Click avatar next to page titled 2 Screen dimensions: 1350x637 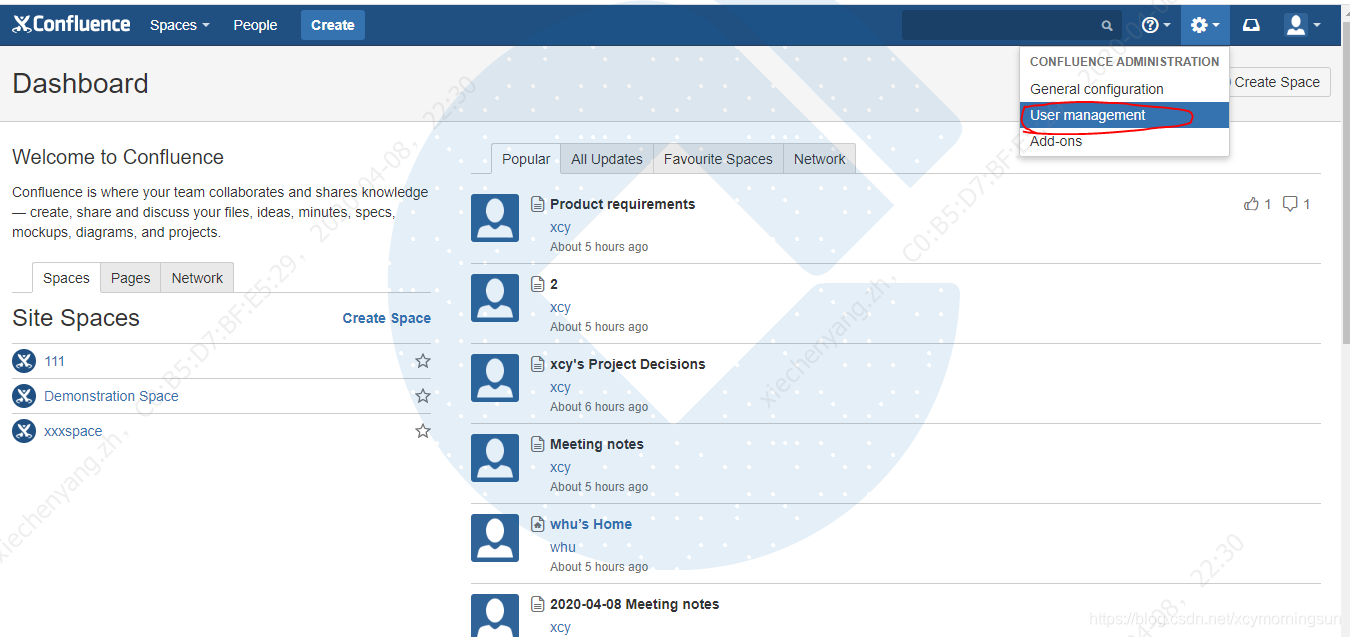495,298
